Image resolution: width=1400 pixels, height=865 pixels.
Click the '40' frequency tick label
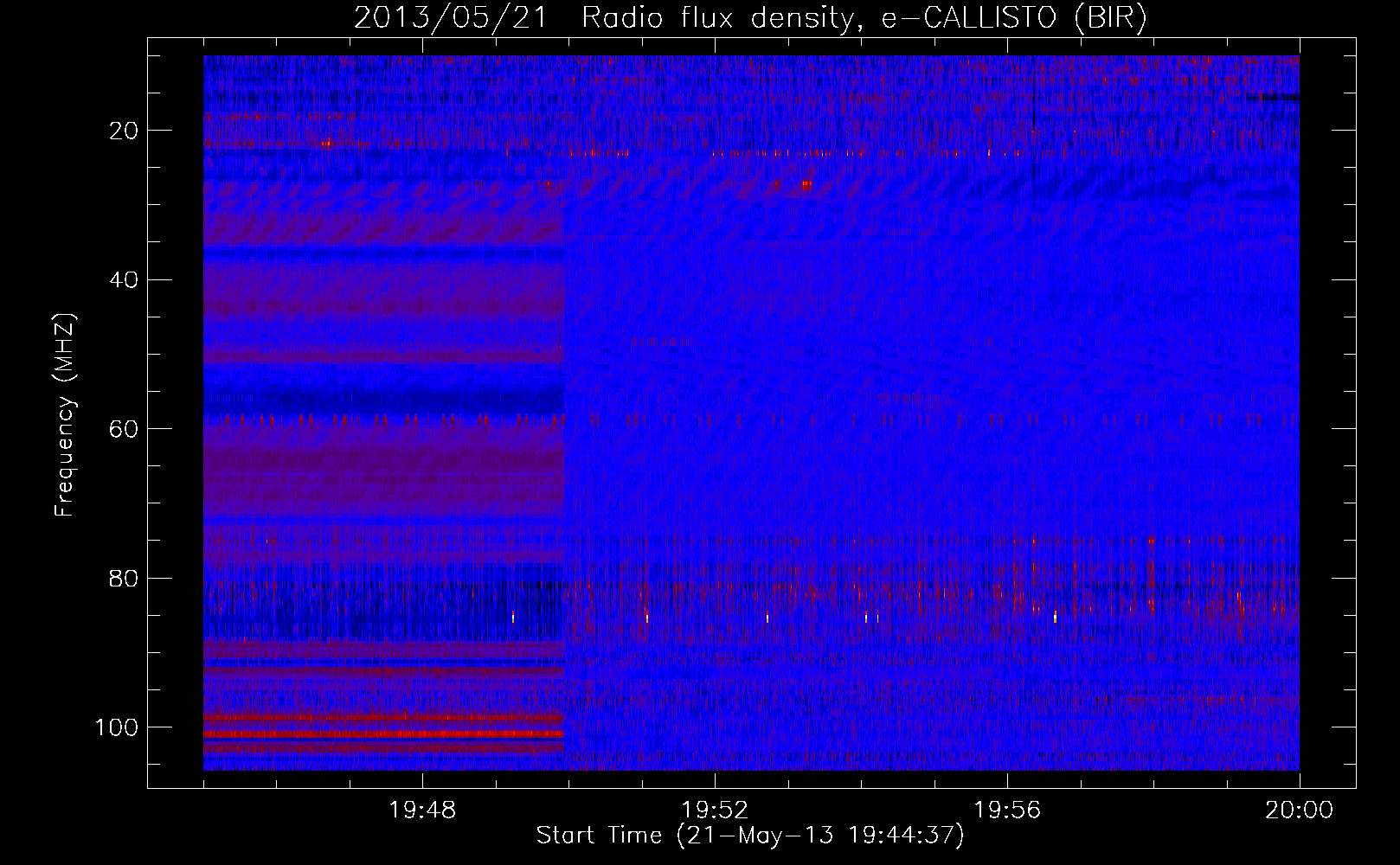point(125,280)
